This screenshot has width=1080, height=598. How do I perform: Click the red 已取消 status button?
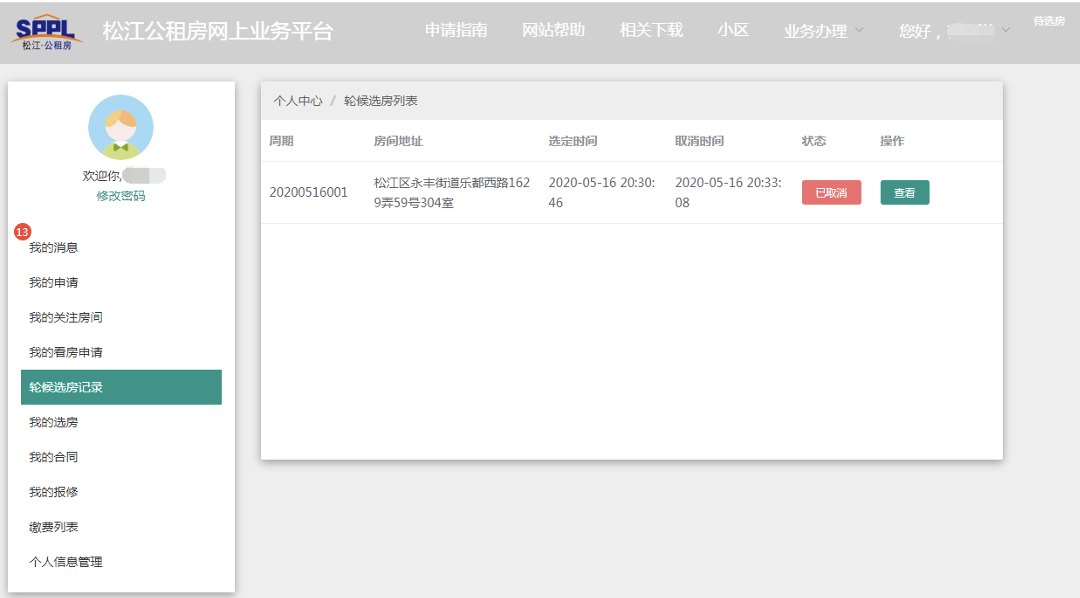(x=831, y=193)
